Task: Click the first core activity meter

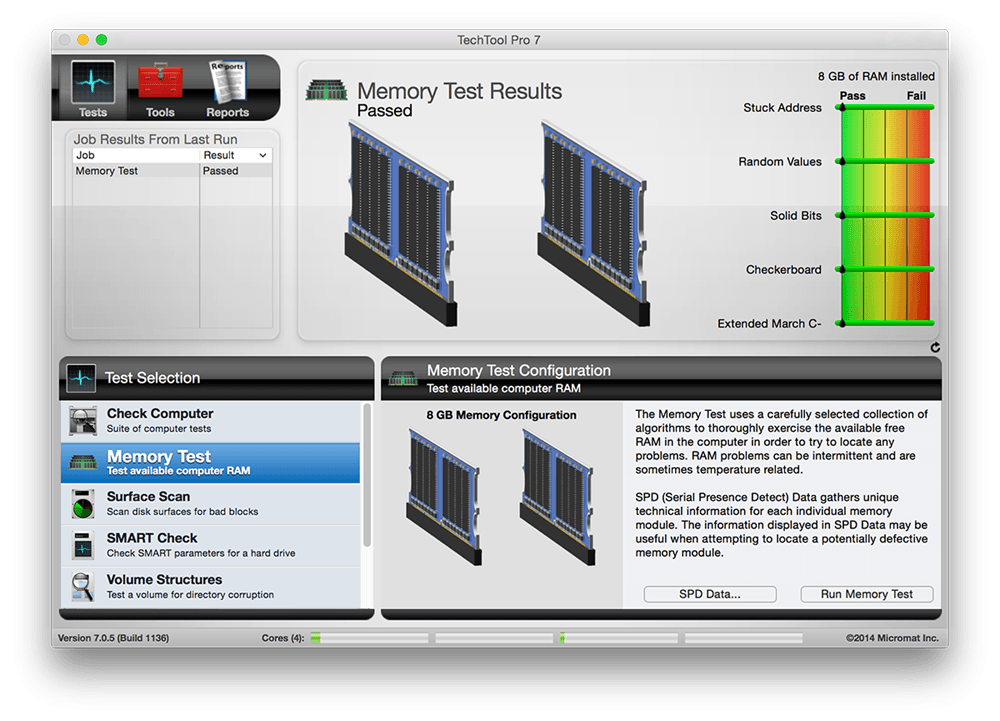Action: tap(369, 637)
